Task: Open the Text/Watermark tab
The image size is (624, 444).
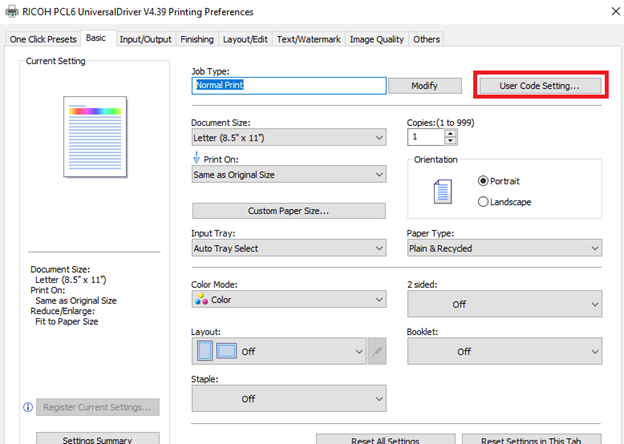Action: pyautogui.click(x=309, y=39)
